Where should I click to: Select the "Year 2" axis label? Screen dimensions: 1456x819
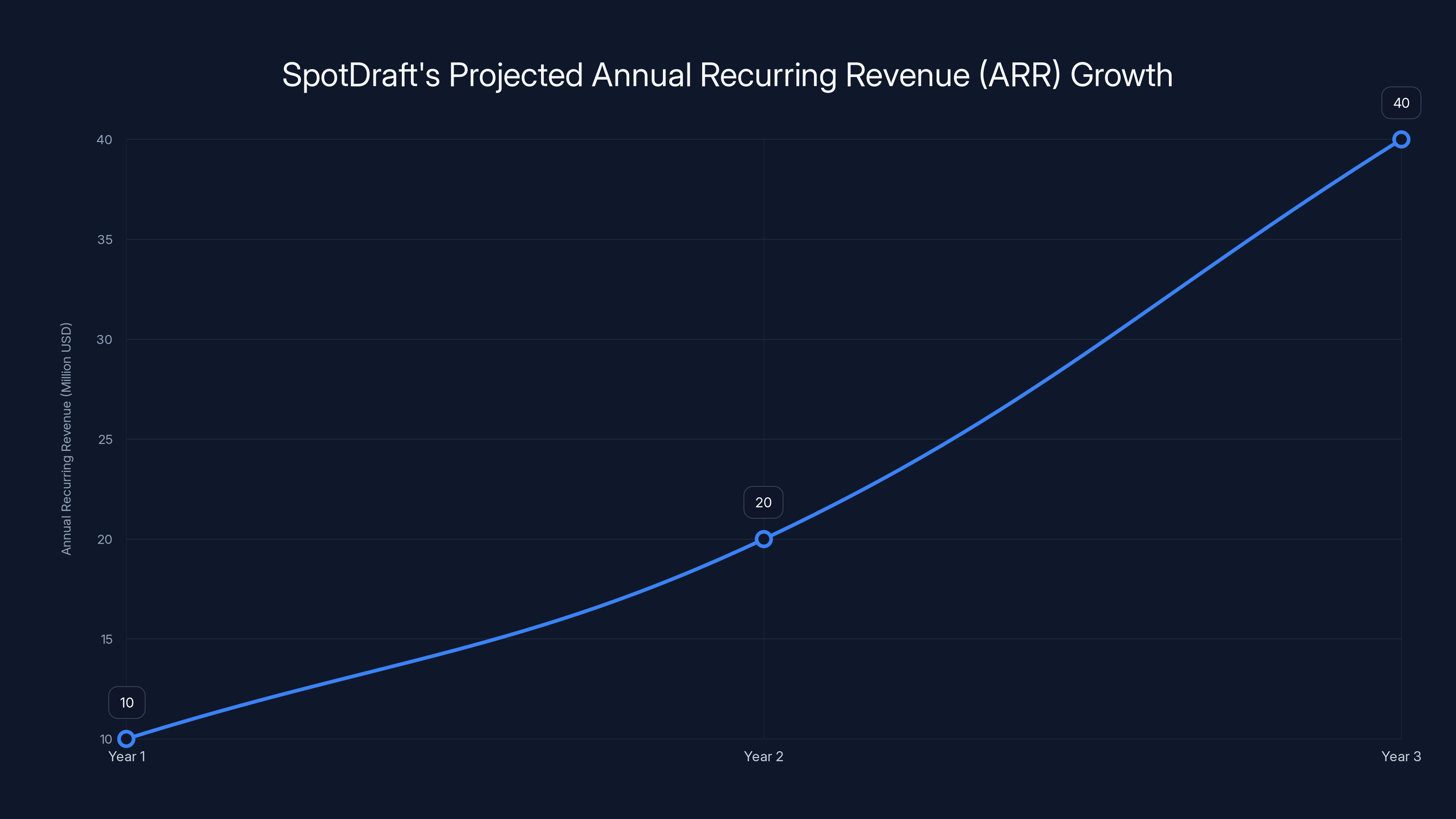coord(763,756)
